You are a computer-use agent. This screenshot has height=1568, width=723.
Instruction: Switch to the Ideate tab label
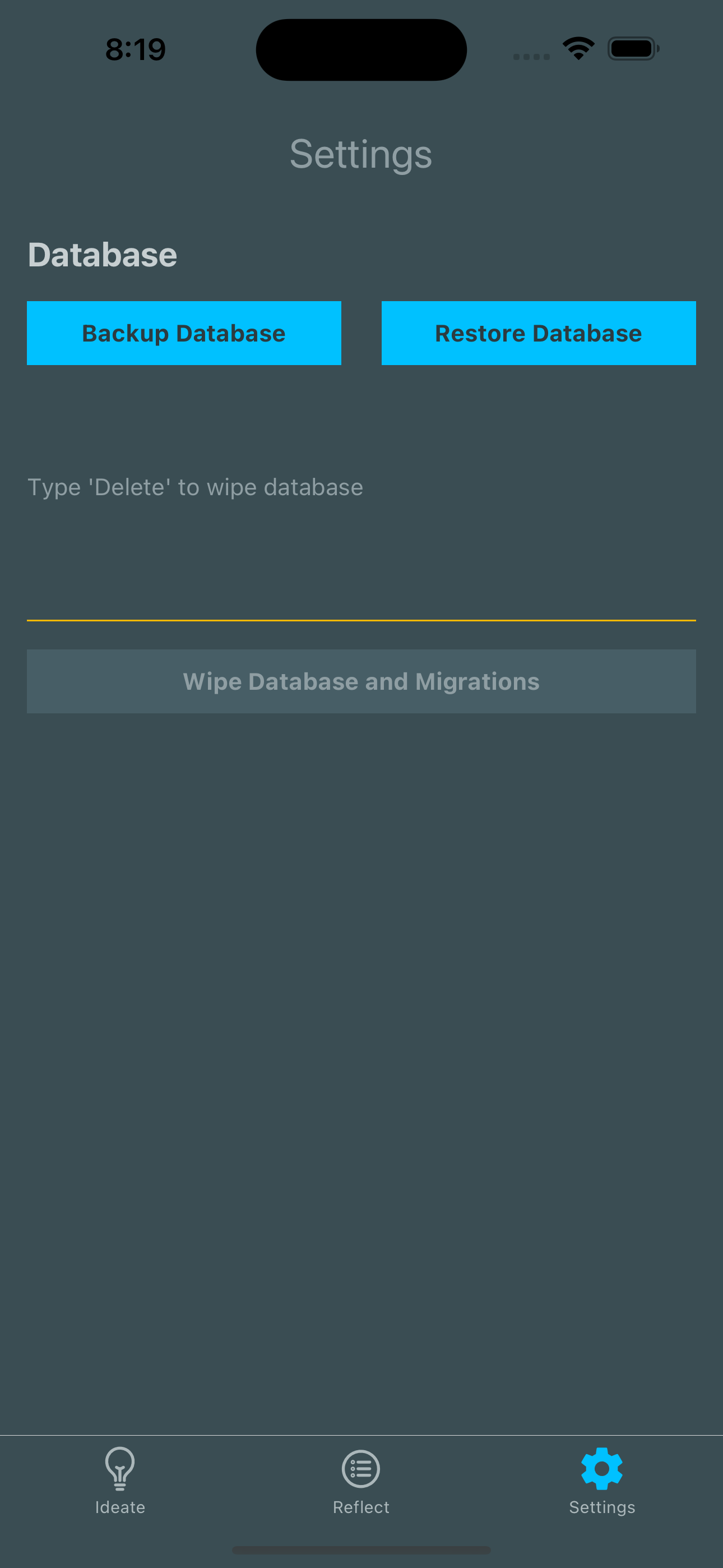120,1507
